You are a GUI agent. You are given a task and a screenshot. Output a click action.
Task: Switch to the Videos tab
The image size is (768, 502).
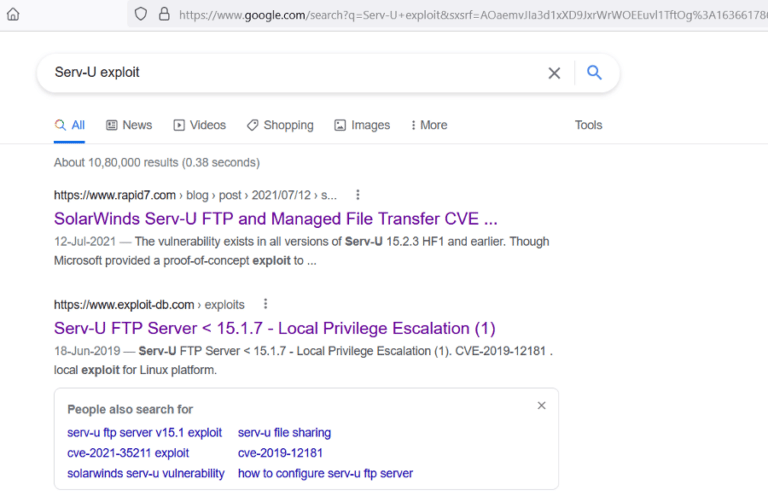click(199, 125)
